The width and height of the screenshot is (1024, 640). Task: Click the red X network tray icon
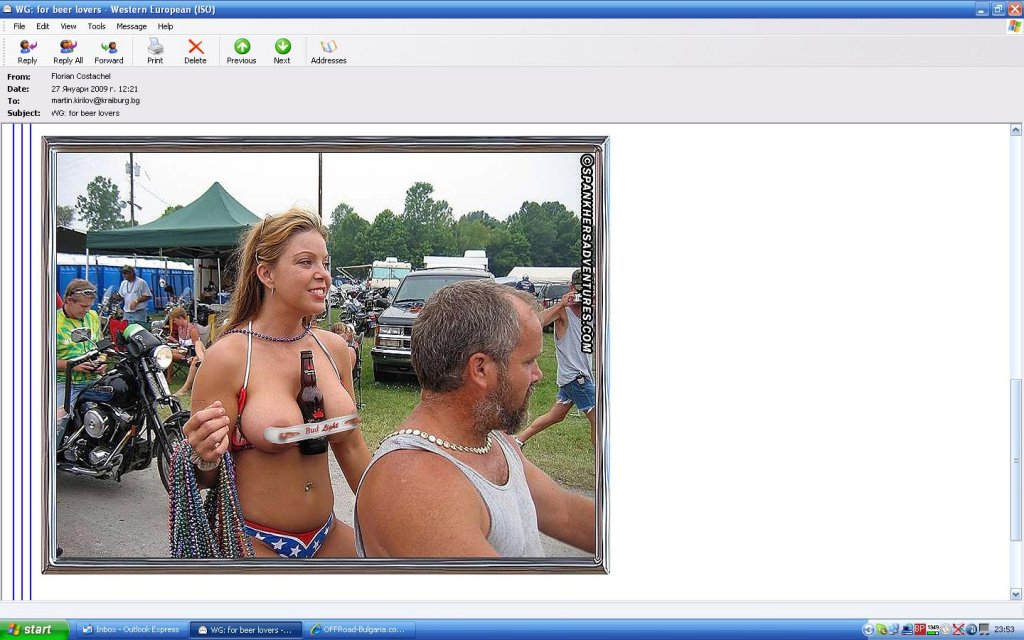click(959, 630)
